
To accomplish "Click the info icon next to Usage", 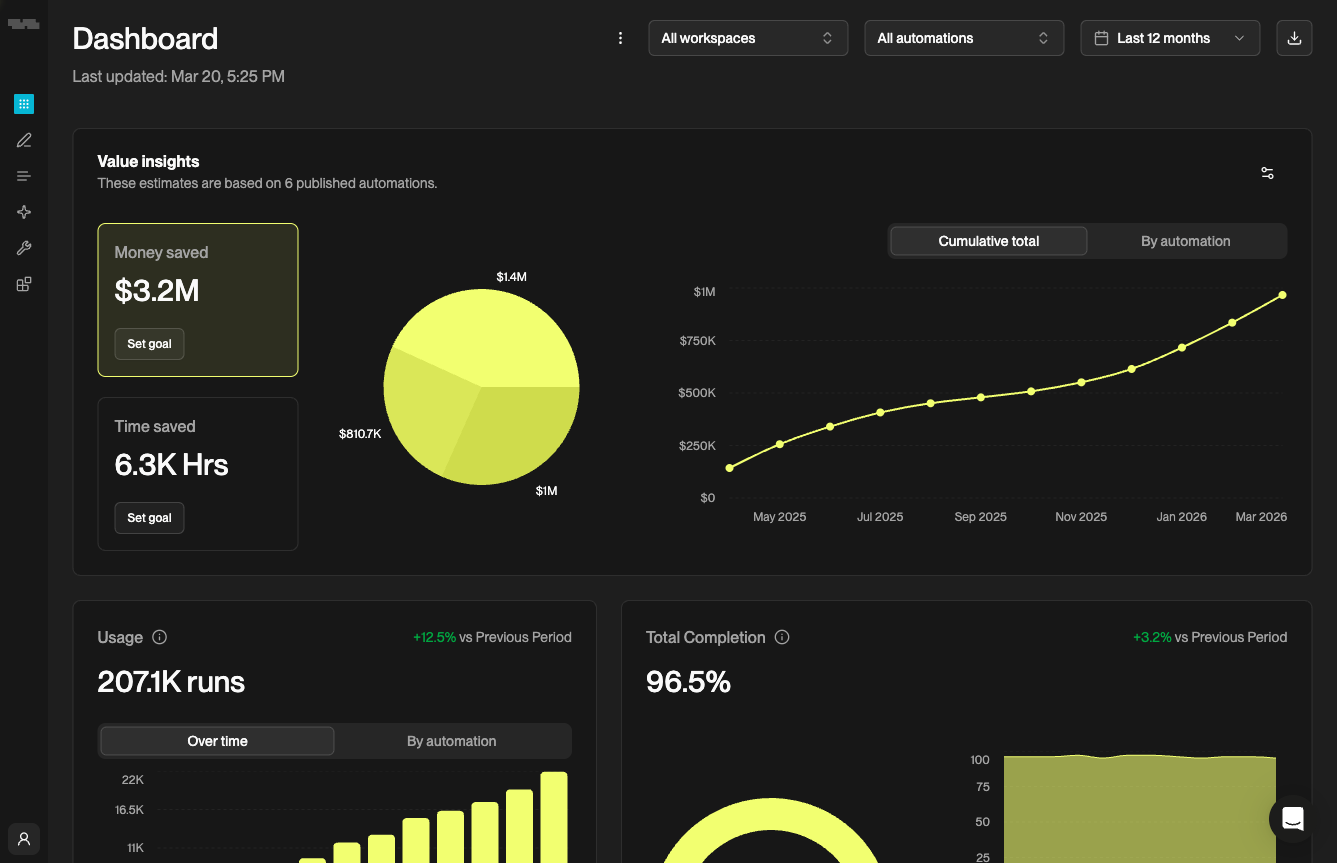I will click(159, 637).
